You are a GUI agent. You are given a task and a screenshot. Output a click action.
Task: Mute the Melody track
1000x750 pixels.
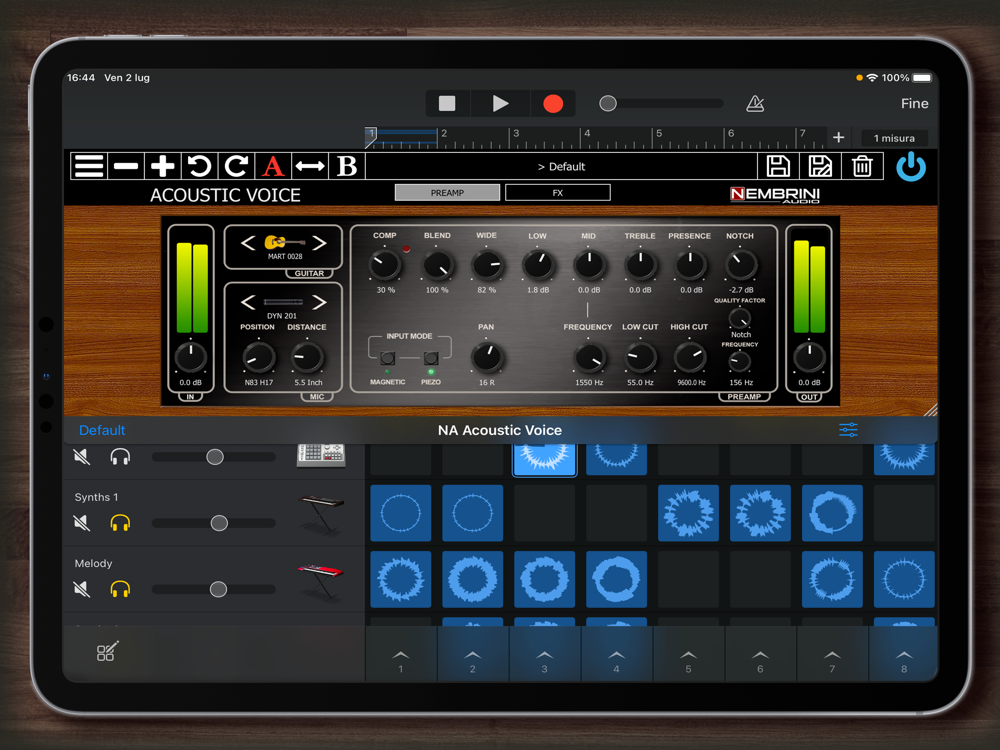[x=82, y=589]
